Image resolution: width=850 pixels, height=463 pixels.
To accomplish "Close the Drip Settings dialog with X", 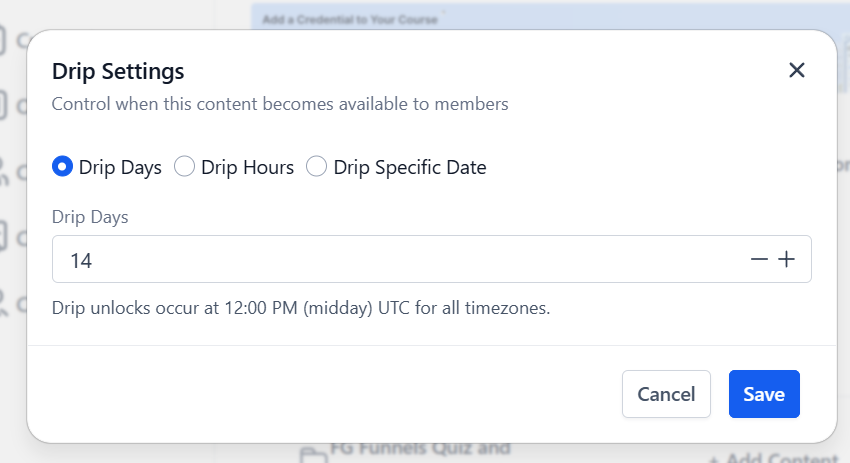I will tap(796, 70).
